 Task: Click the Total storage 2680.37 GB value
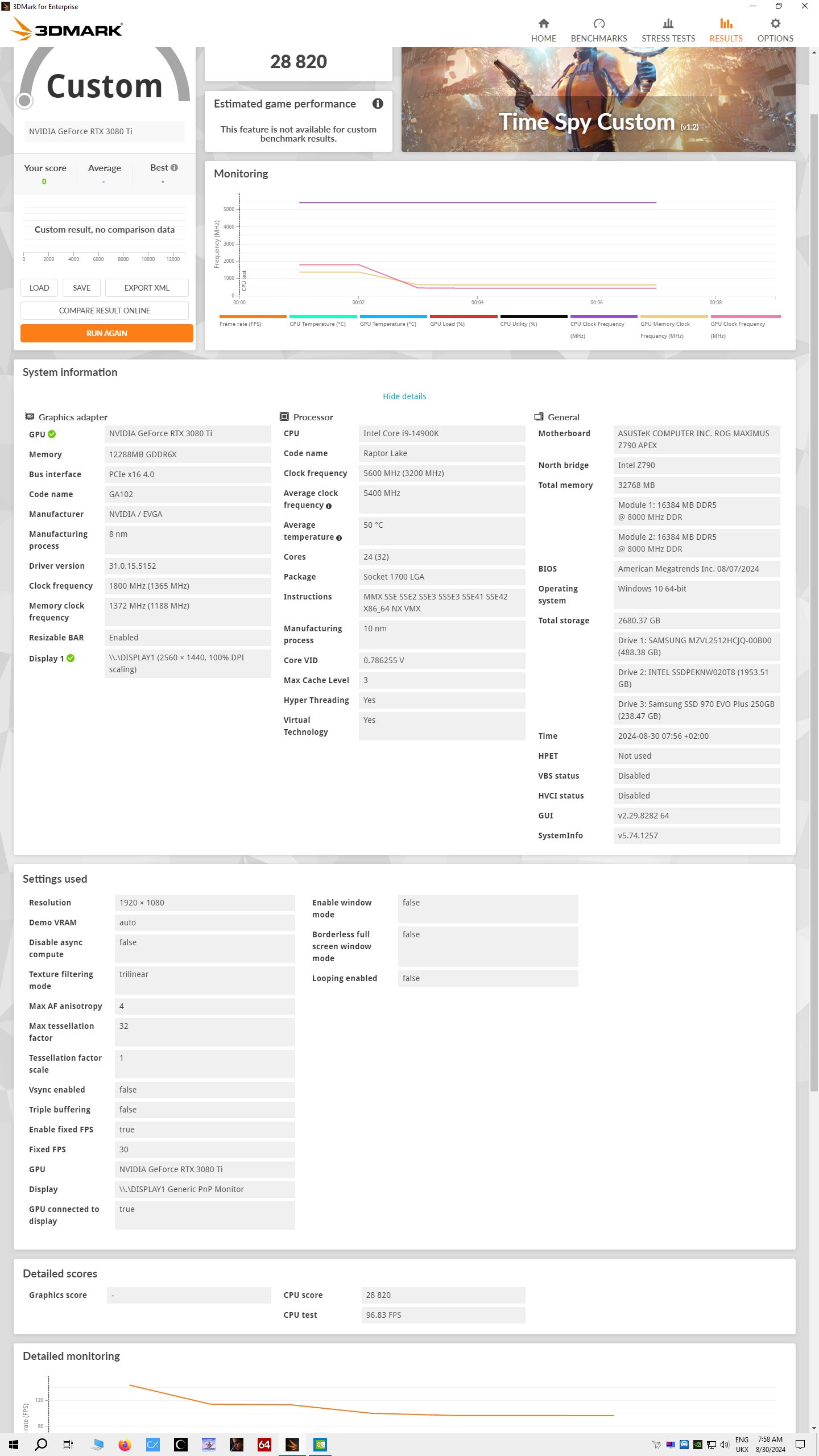tap(697, 621)
